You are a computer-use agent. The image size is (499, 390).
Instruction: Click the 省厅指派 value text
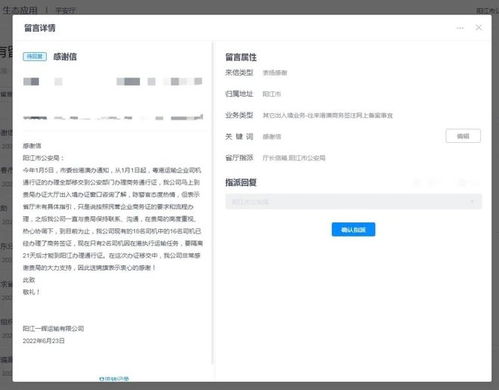[294, 158]
